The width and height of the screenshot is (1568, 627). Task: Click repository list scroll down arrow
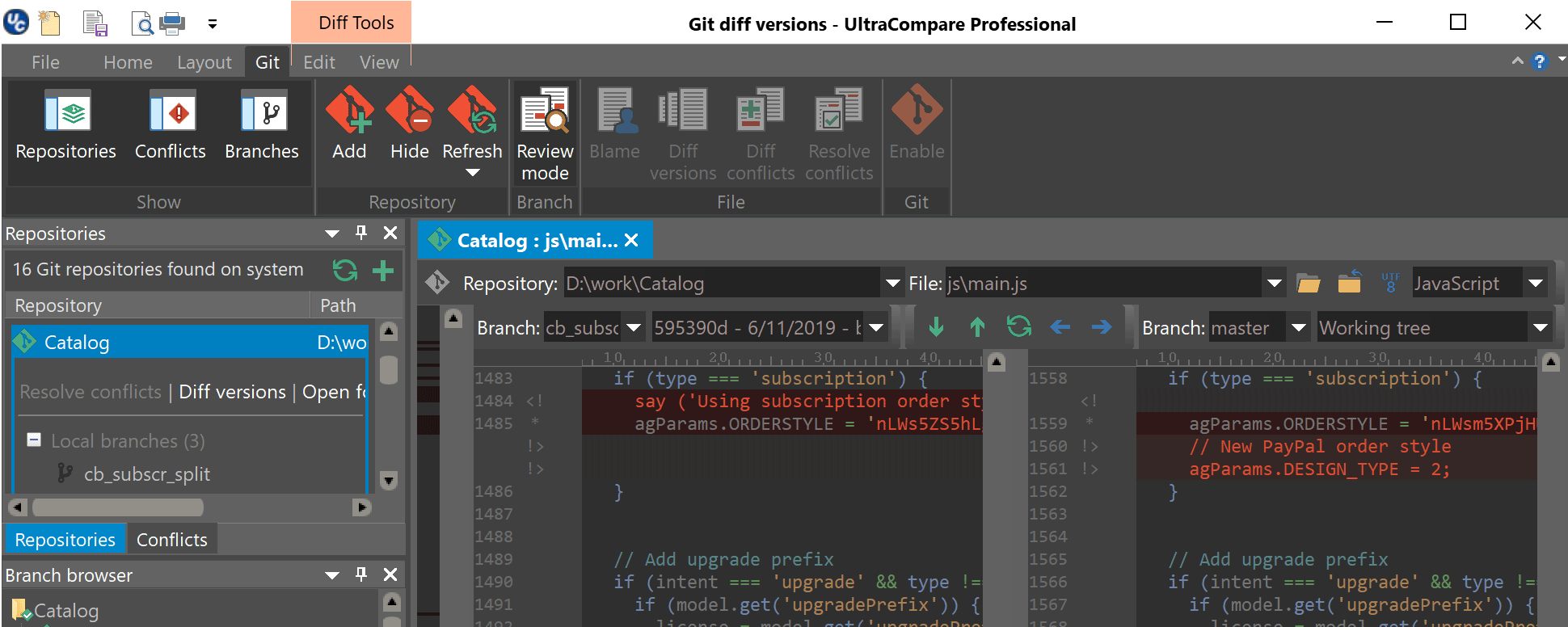coord(389,481)
